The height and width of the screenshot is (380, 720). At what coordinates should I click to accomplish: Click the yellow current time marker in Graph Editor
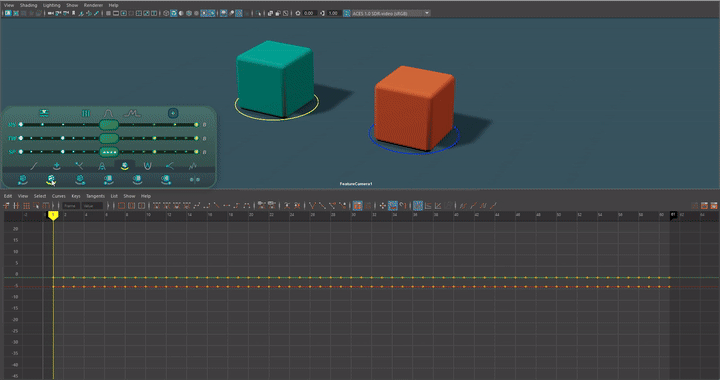[x=53, y=215]
